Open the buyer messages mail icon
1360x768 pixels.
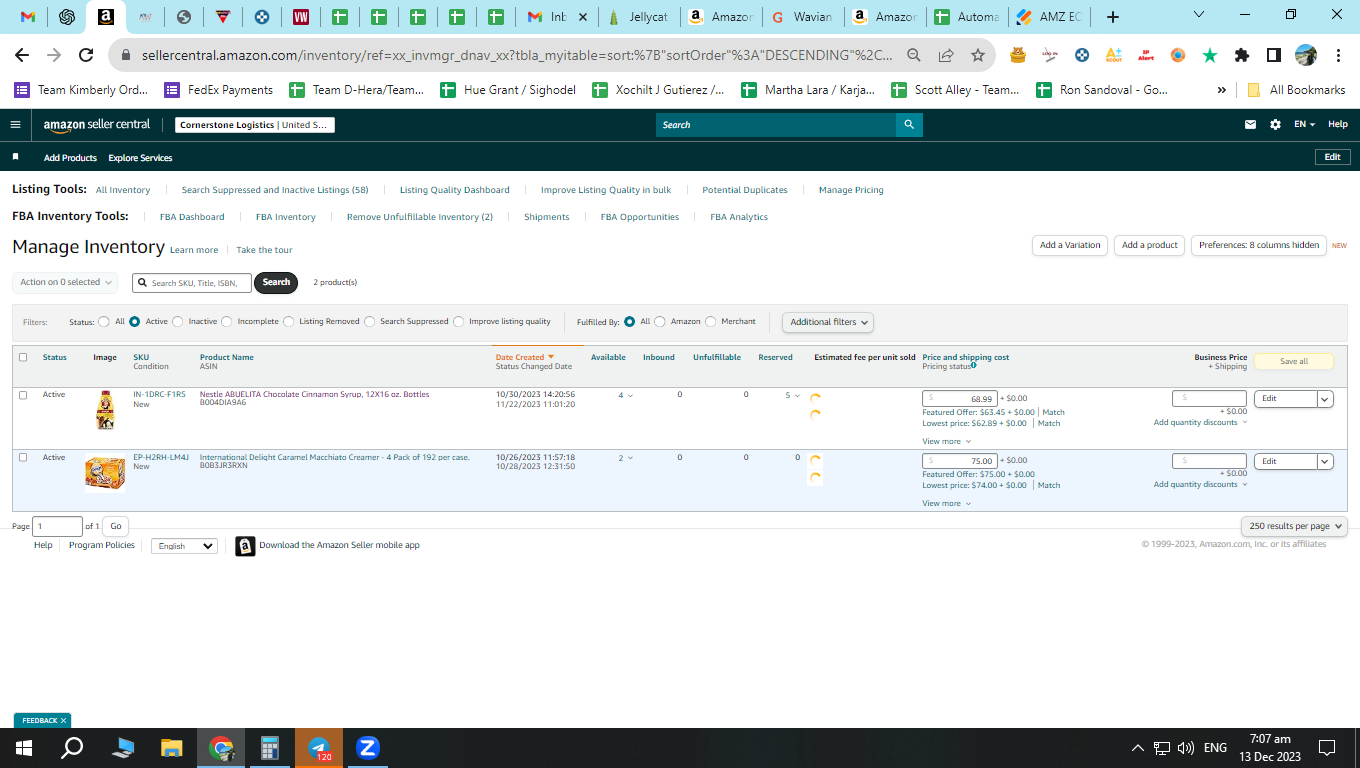tap(1250, 125)
